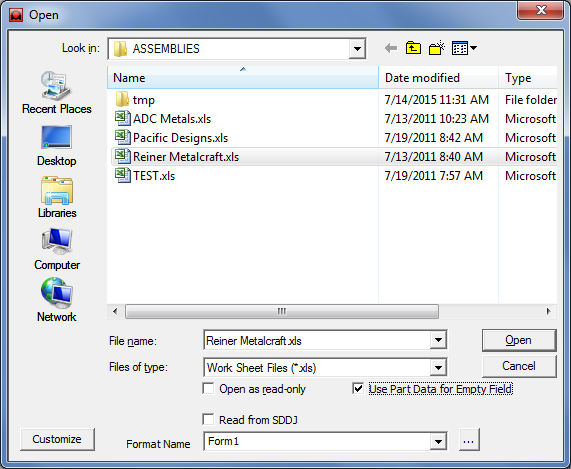Screen dimensions: 571x469
Task: Open the Network location
Action: (x=57, y=300)
